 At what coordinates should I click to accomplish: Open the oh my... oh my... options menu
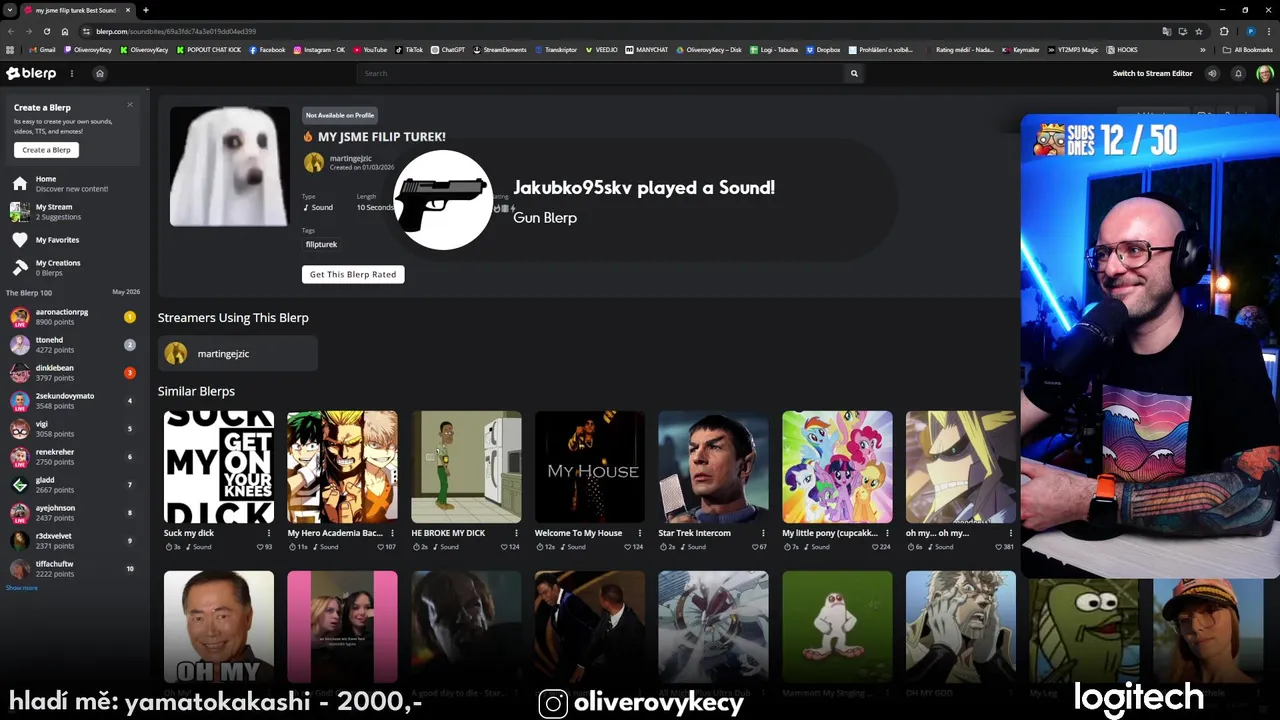[x=1011, y=533]
